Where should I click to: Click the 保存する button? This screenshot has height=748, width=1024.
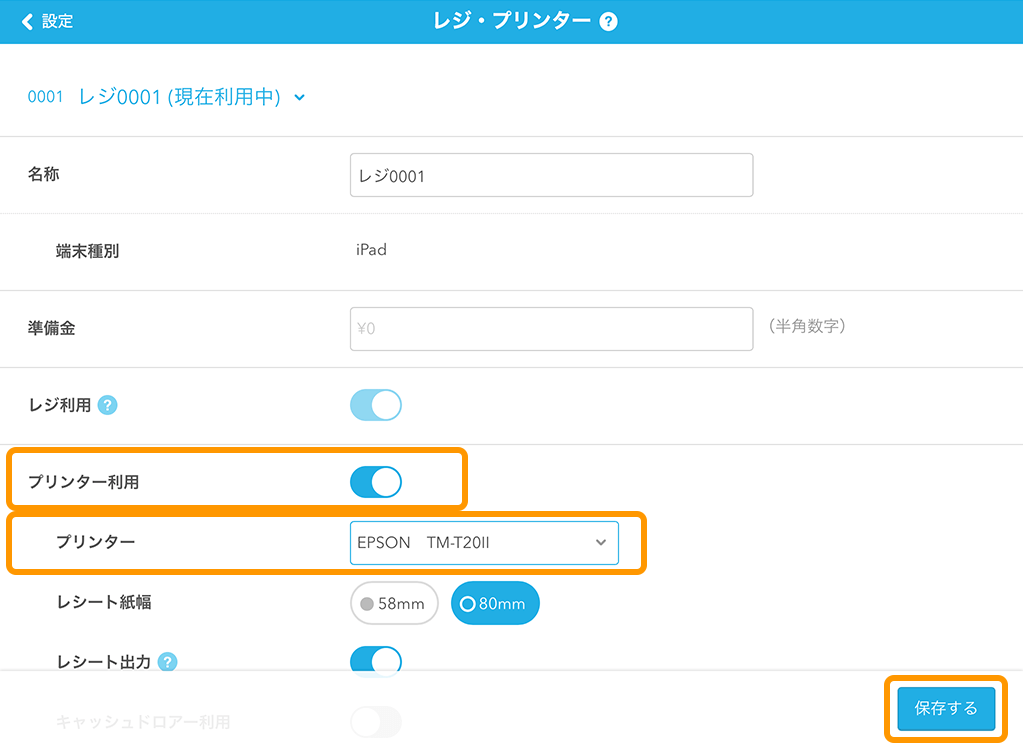(946, 708)
